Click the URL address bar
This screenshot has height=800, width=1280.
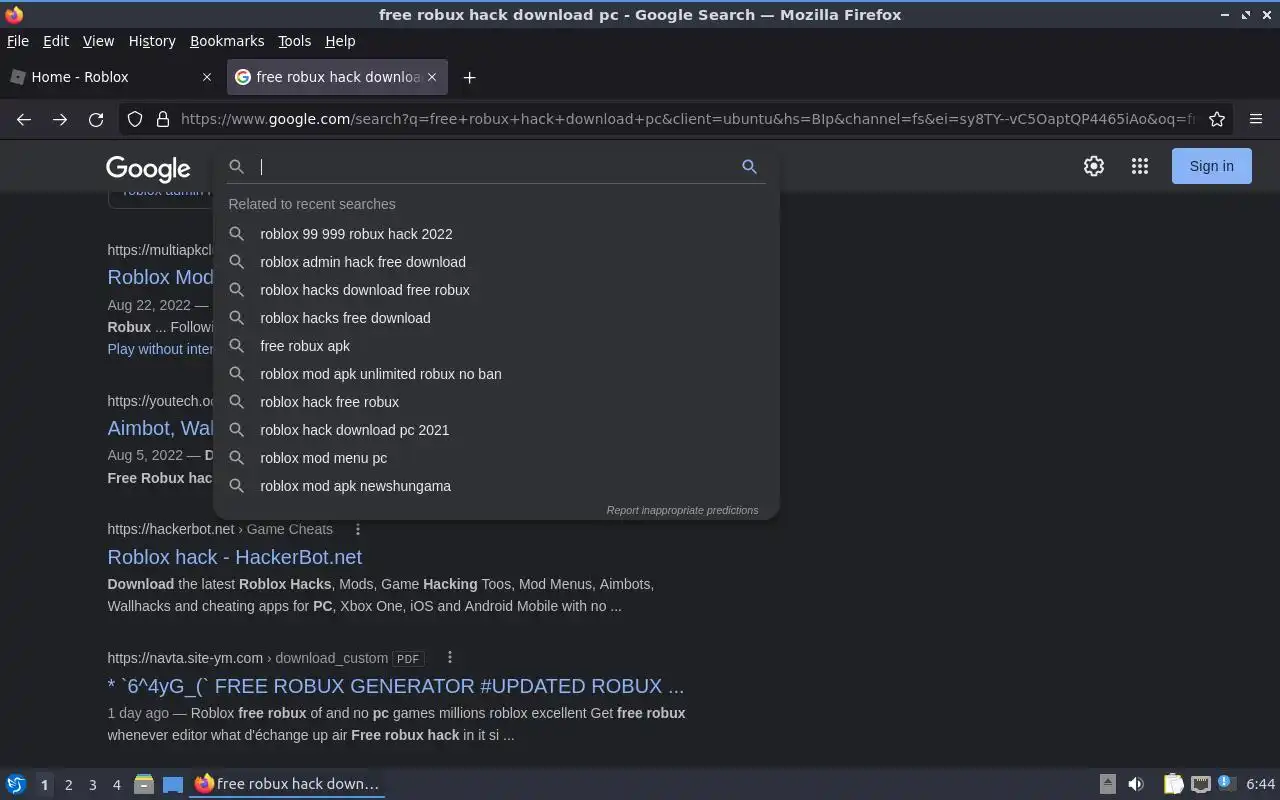point(687,119)
